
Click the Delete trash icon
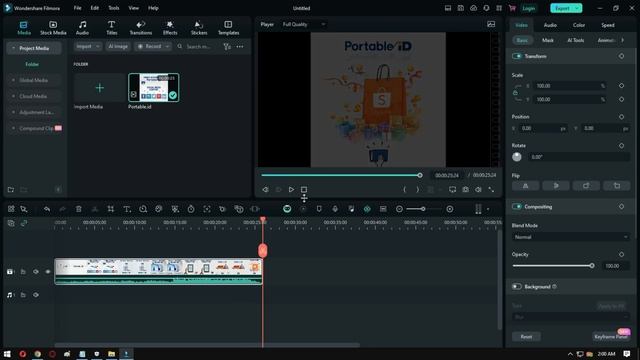pyautogui.click(x=79, y=209)
